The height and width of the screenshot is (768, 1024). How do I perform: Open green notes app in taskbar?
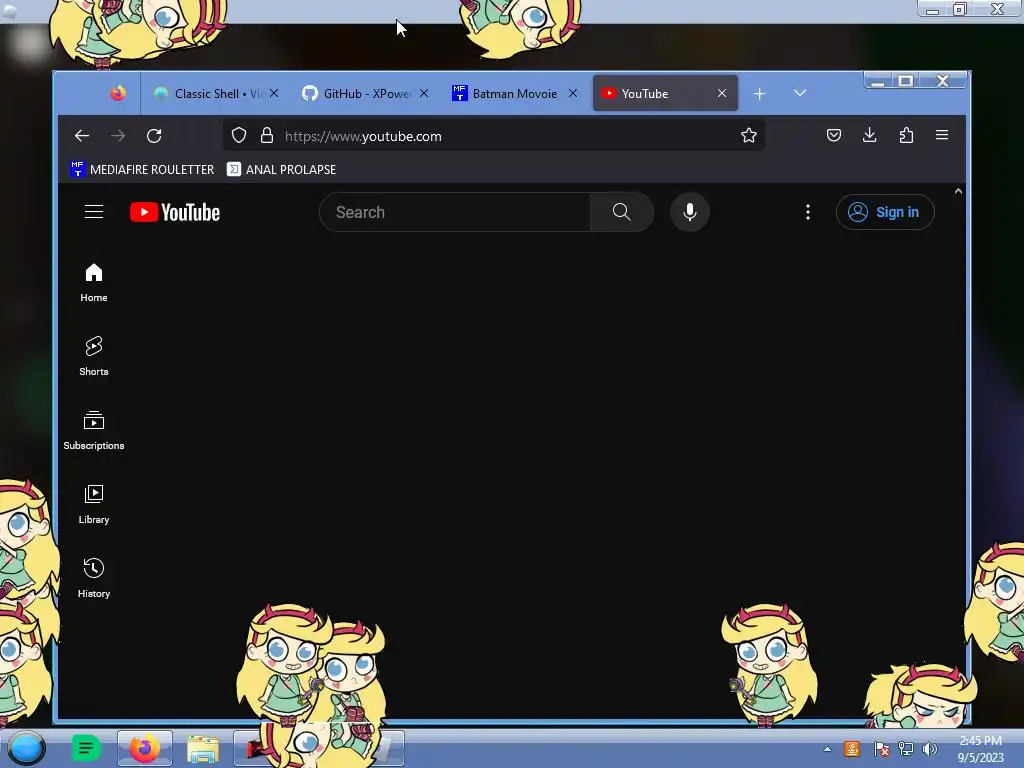point(85,748)
